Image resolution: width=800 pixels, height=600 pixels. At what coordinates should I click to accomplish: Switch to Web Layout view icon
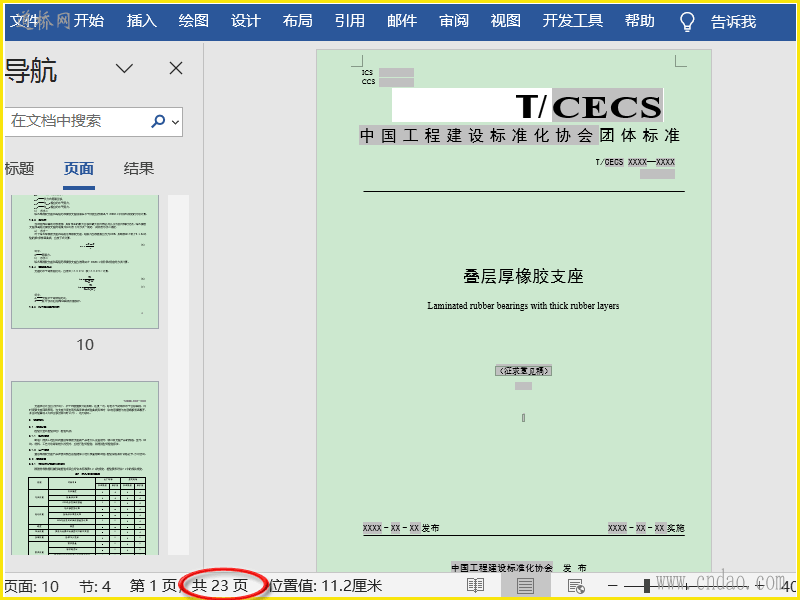point(576,586)
